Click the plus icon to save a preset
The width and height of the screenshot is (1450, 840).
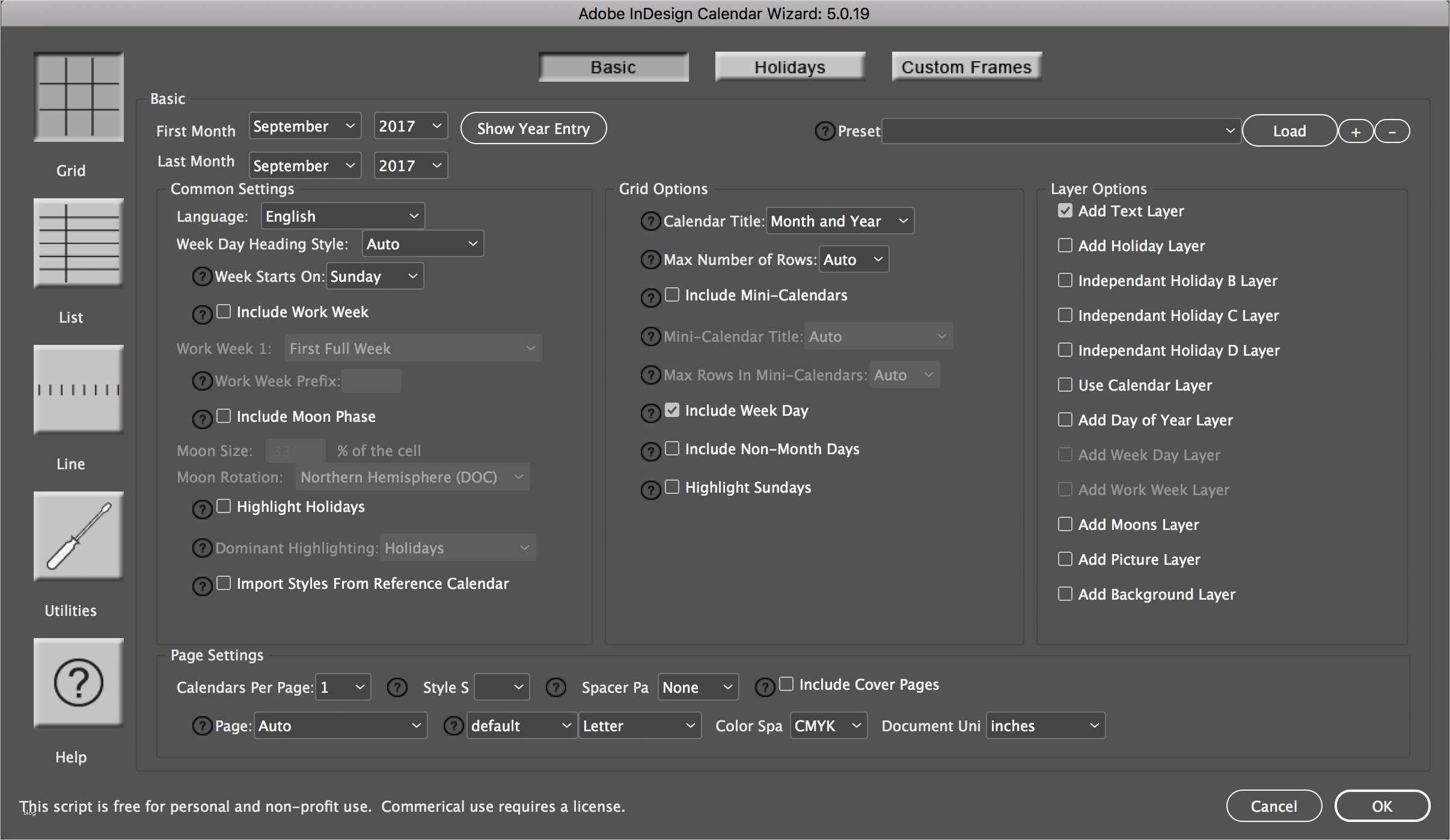pyautogui.click(x=1355, y=130)
